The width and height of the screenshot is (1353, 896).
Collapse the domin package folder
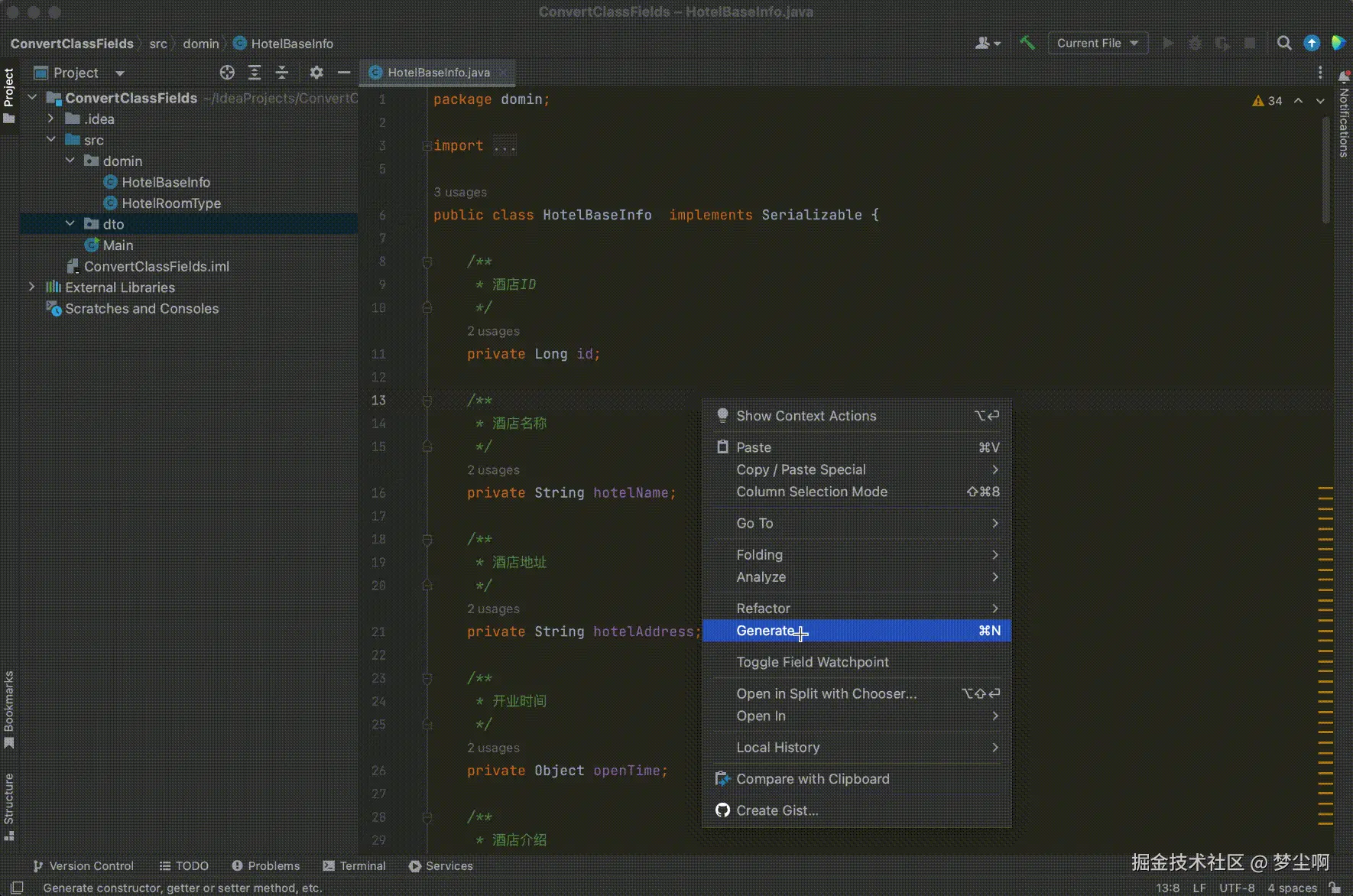70,161
